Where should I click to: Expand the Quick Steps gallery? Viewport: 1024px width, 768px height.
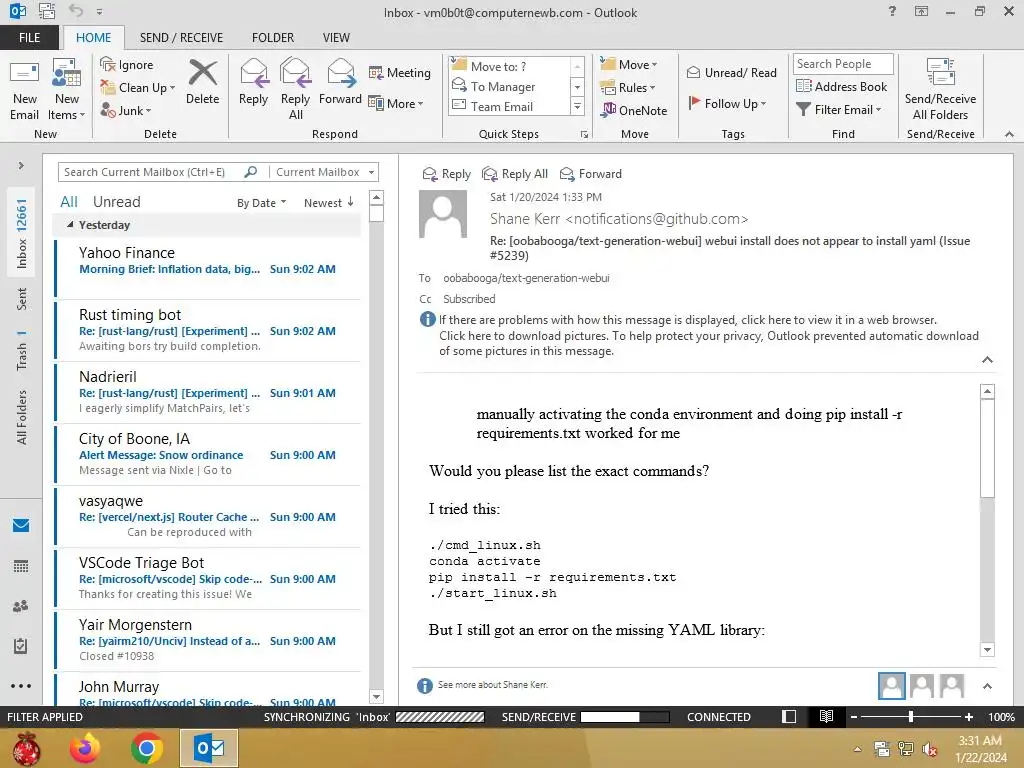[577, 106]
